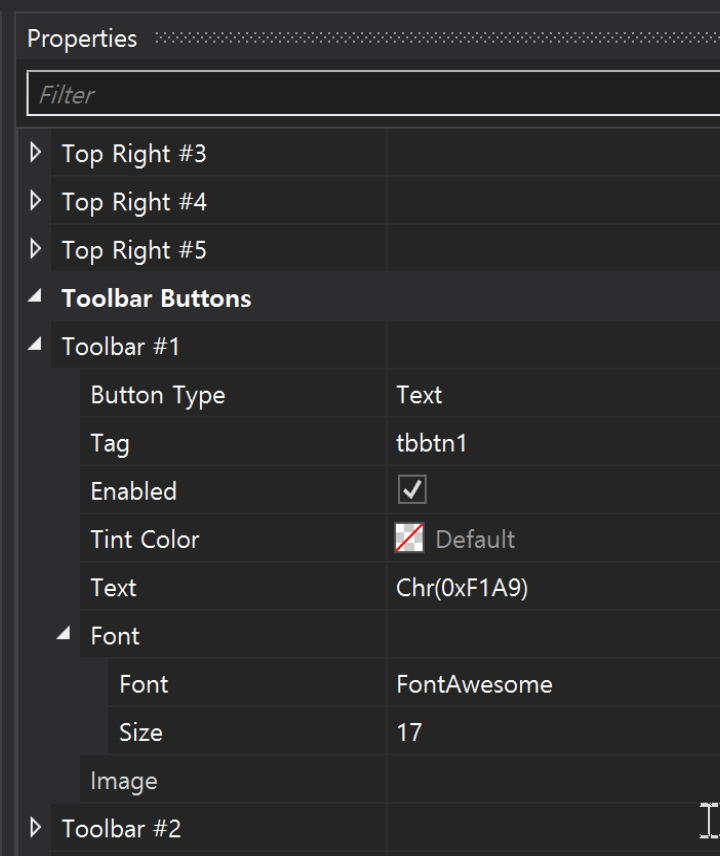Collapse the Toolbar #1 group

(36, 345)
